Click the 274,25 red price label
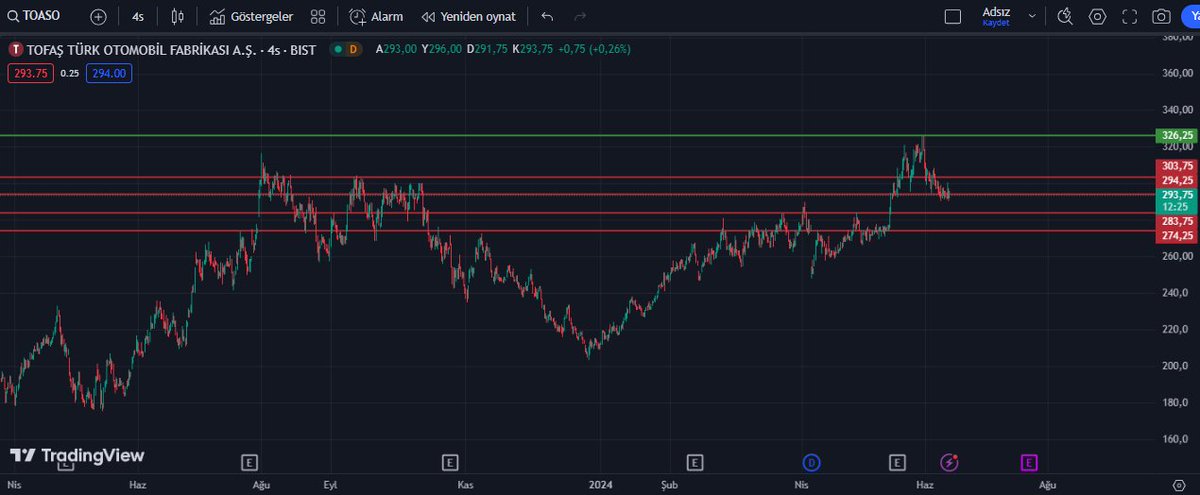 pyautogui.click(x=1177, y=235)
